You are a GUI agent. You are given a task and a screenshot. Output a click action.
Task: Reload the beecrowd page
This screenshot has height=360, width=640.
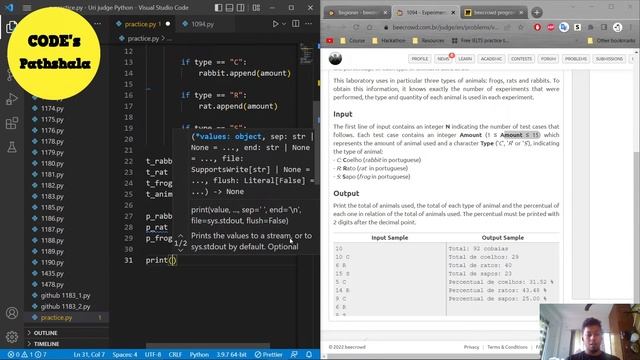pyautogui.click(x=356, y=27)
